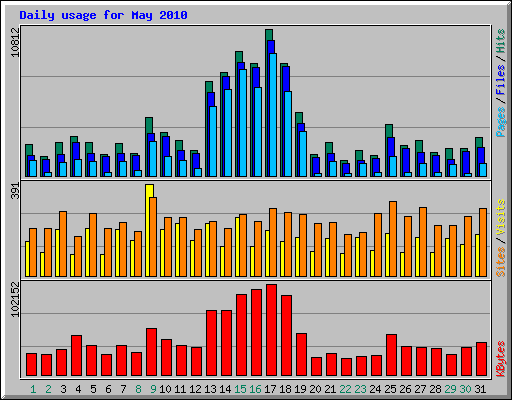The width and height of the screenshot is (512, 400).
Task: Click day label 21 on the x-axis
Action: [x=330, y=389]
